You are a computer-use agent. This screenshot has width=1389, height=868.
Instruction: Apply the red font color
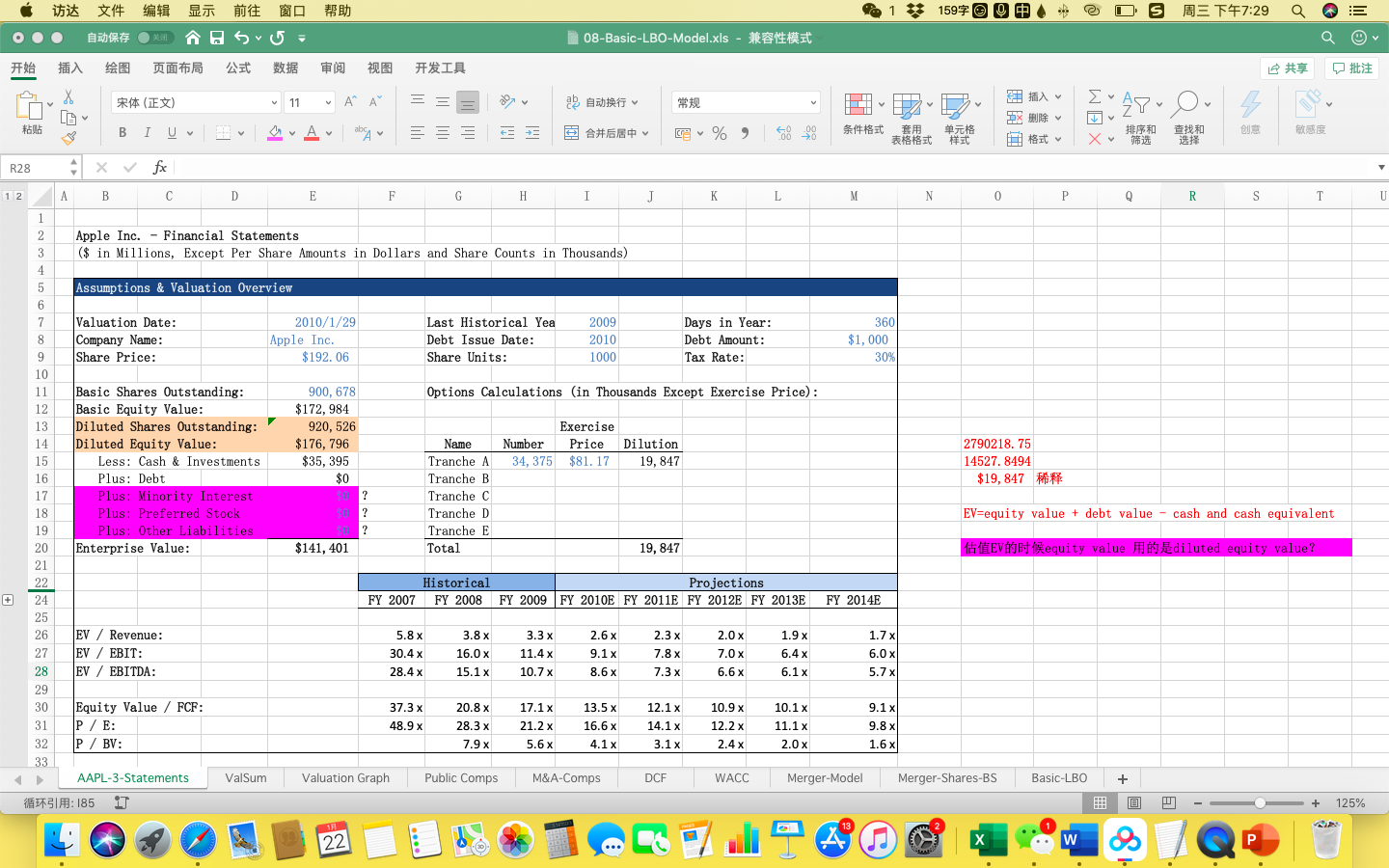[312, 133]
